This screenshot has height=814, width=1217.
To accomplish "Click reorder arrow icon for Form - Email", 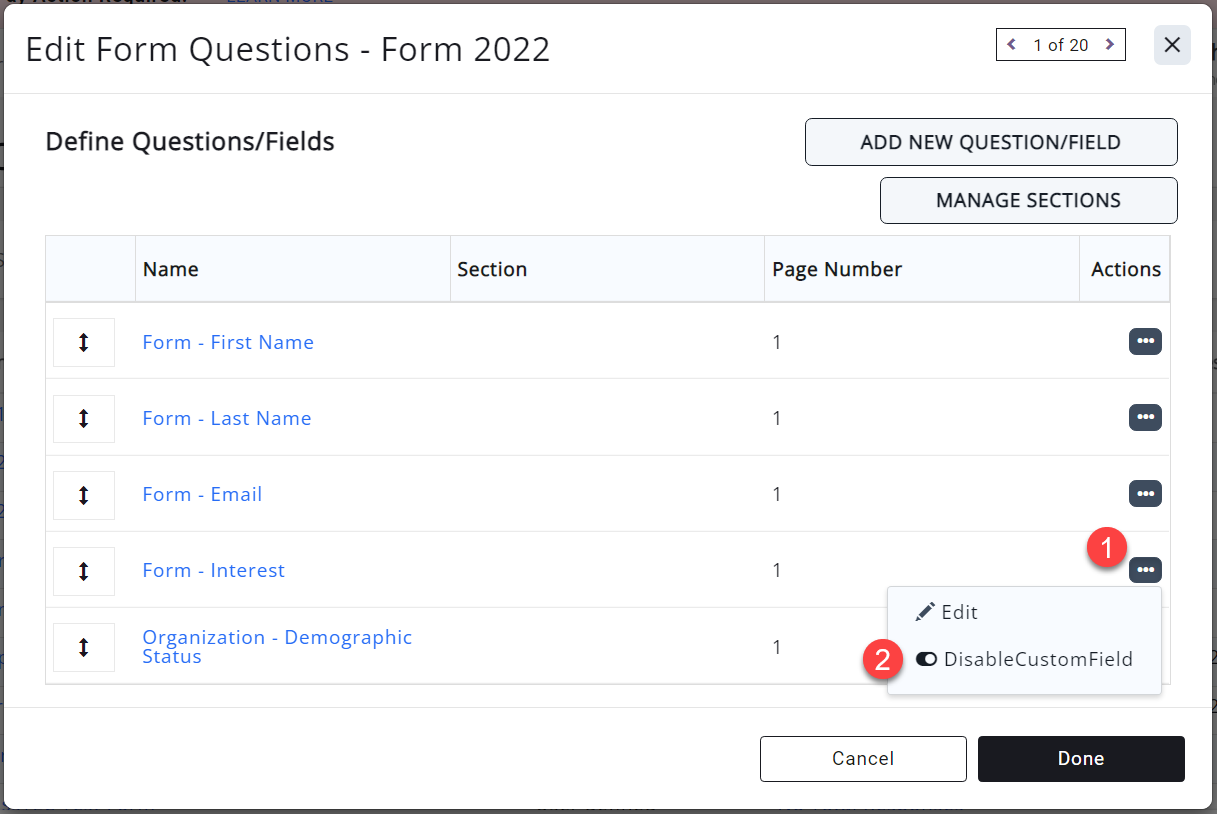I will point(84,494).
